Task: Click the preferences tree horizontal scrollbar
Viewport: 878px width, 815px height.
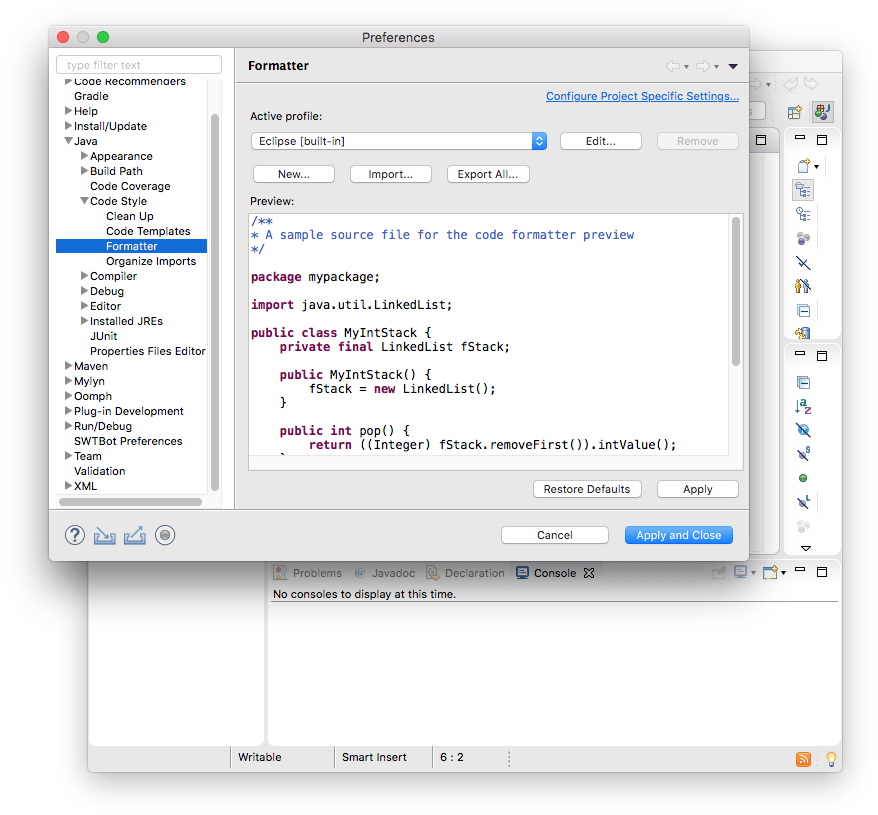Action: (x=130, y=502)
